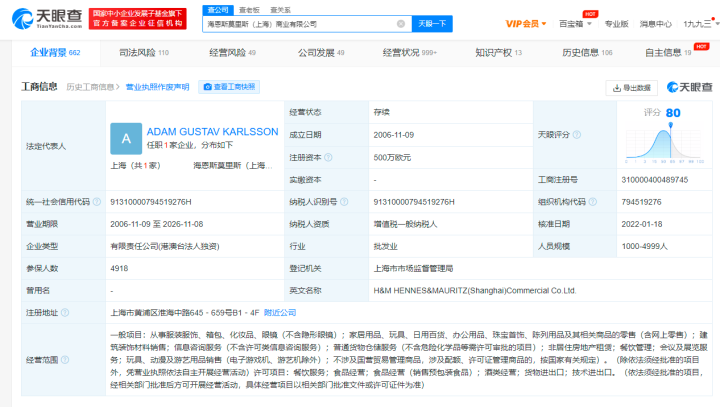This screenshot has height=407, width=720.
Task: Select the 查关系 search tab
Action: 281,10
